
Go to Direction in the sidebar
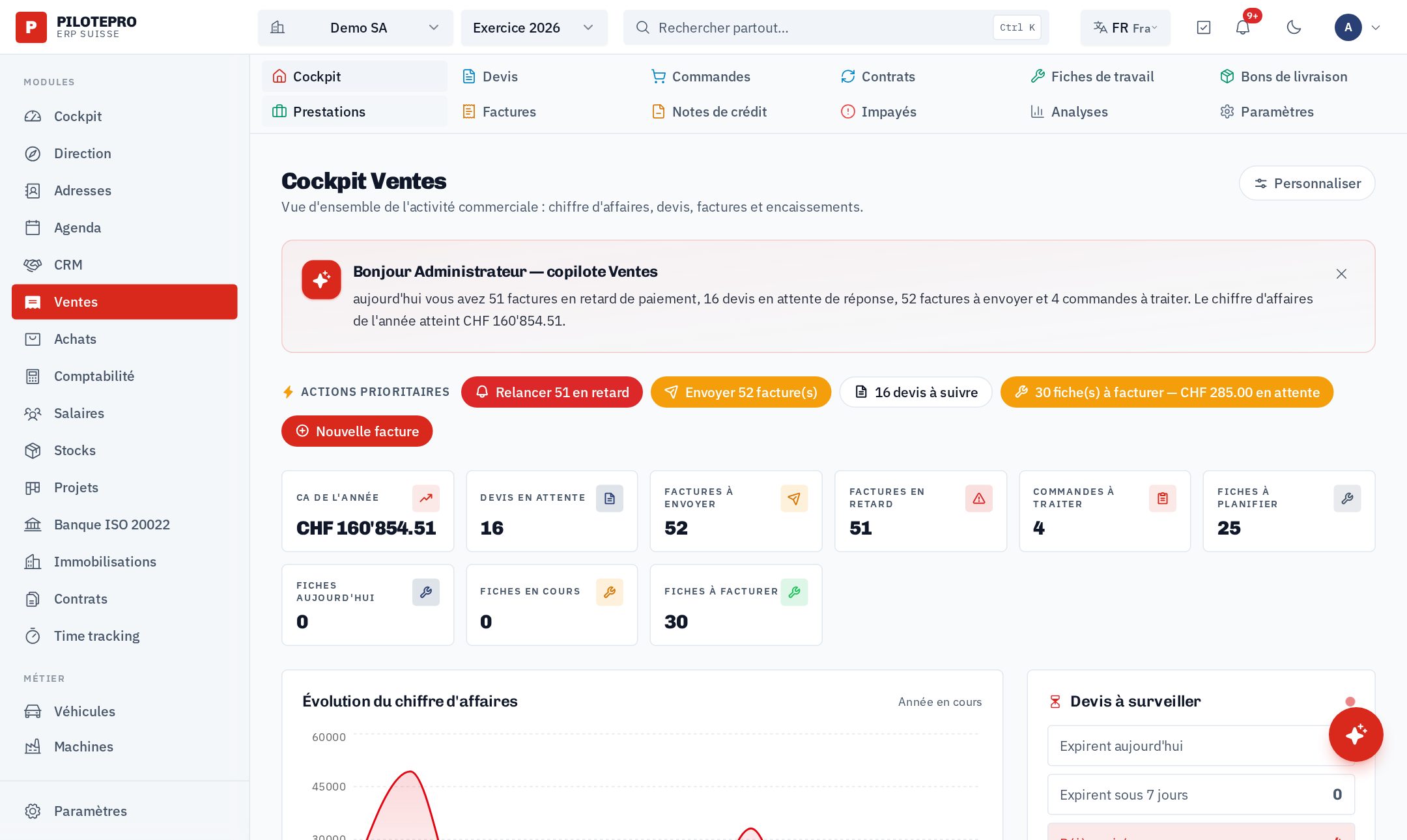pyautogui.click(x=124, y=154)
